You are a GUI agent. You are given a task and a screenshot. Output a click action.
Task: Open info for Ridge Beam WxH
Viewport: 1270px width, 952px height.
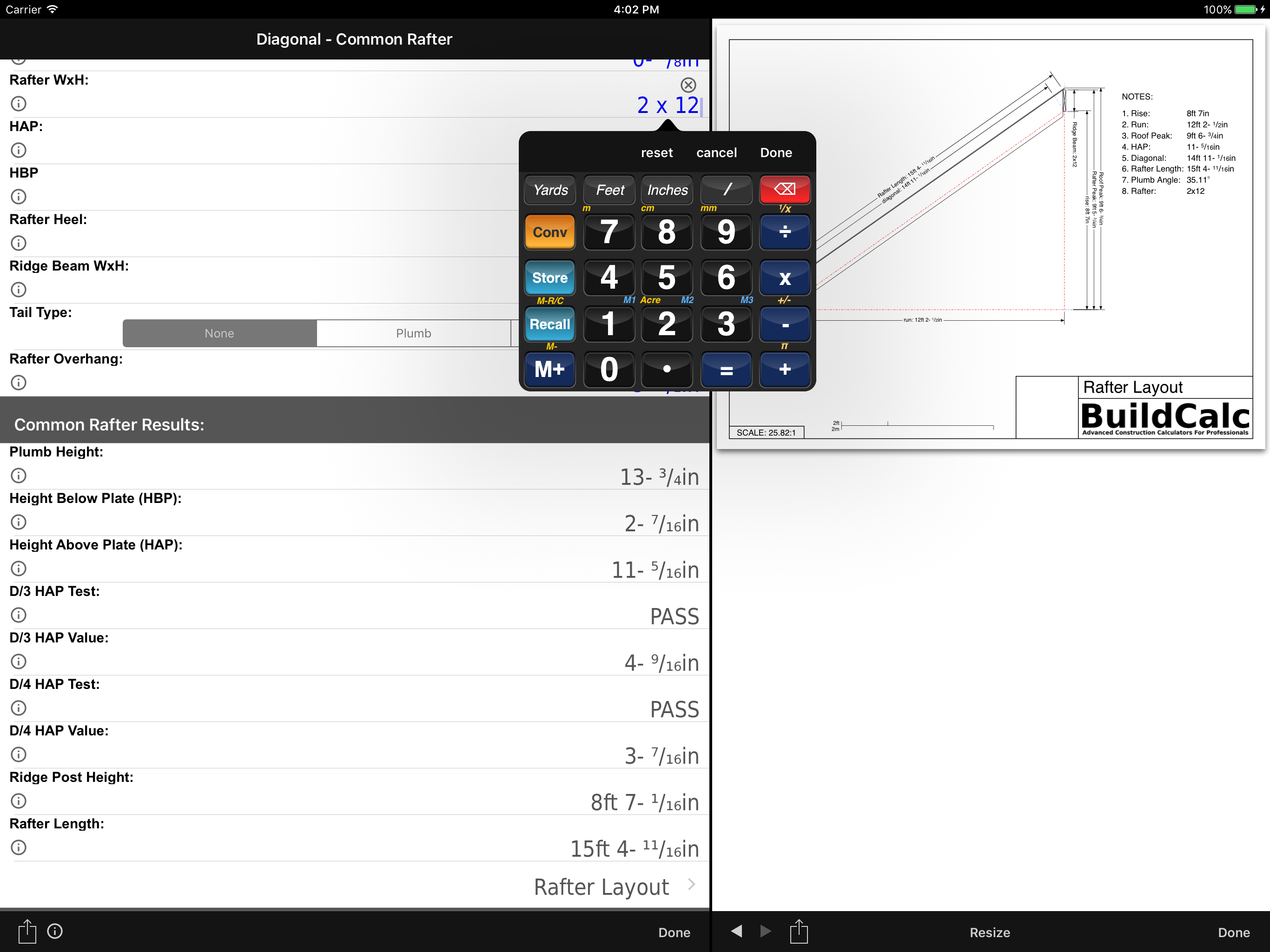(x=19, y=290)
